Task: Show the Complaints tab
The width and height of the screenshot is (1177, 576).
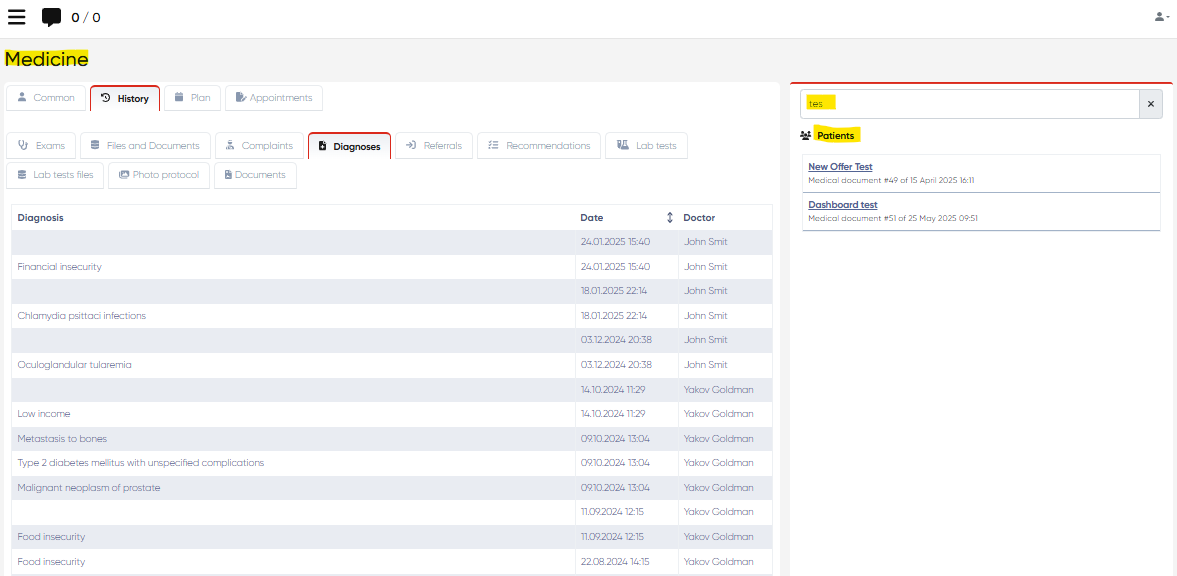Action: tap(259, 146)
